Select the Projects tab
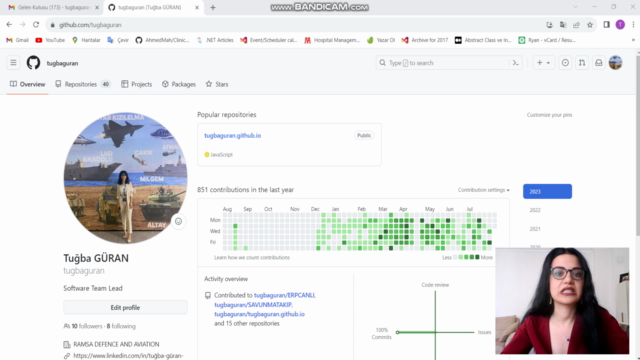 point(136,84)
